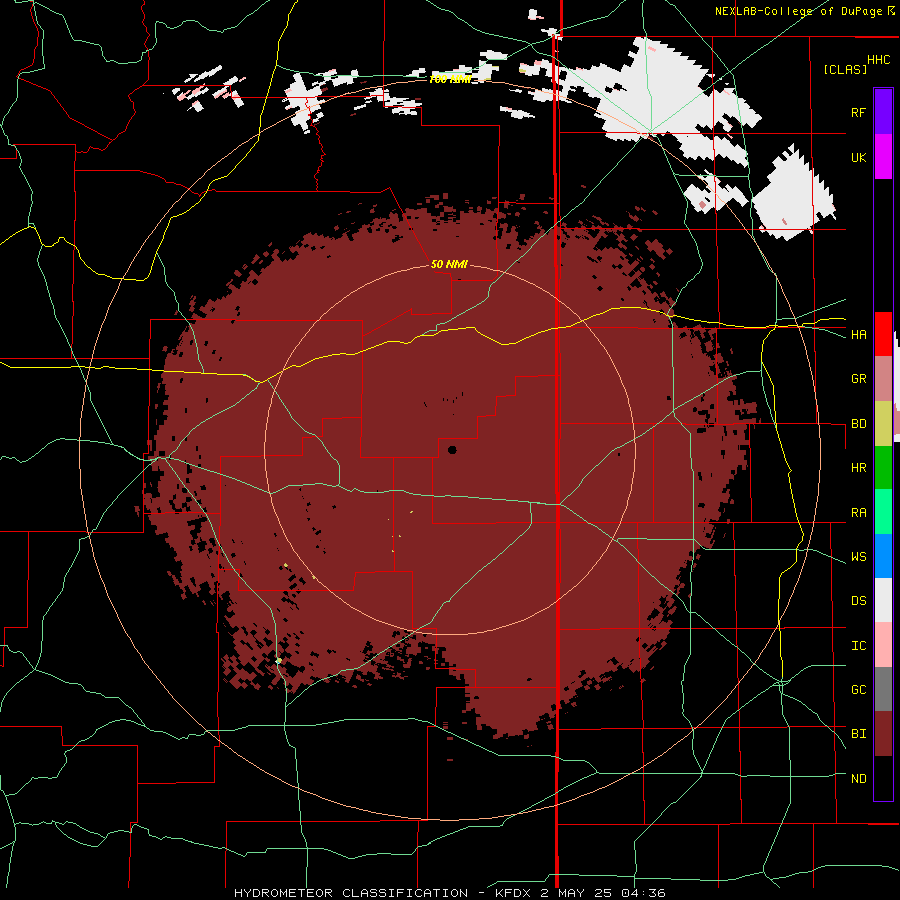Click the 'IC' legend label
Viewport: 900px width, 900px height.
[x=858, y=646]
